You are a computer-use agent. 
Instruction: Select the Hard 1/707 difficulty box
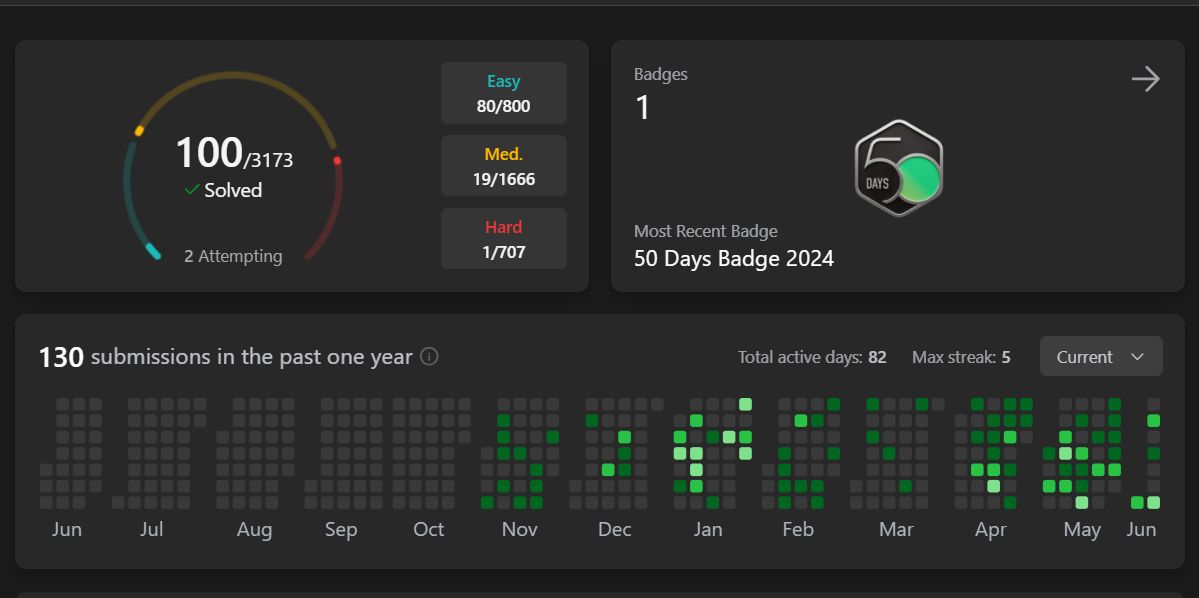pos(504,239)
